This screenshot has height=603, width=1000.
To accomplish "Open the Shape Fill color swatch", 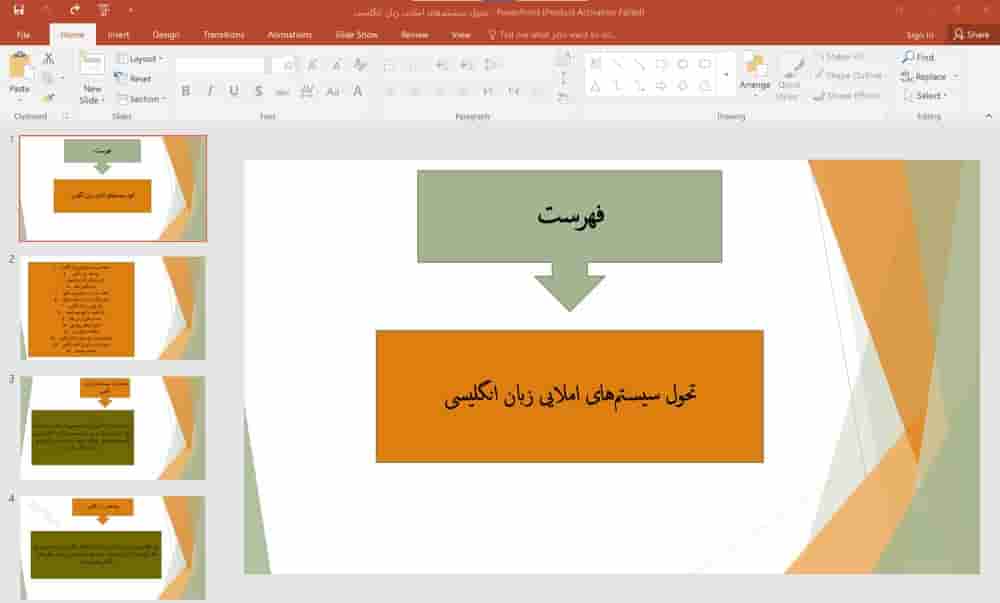I will pyautogui.click(x=840, y=57).
